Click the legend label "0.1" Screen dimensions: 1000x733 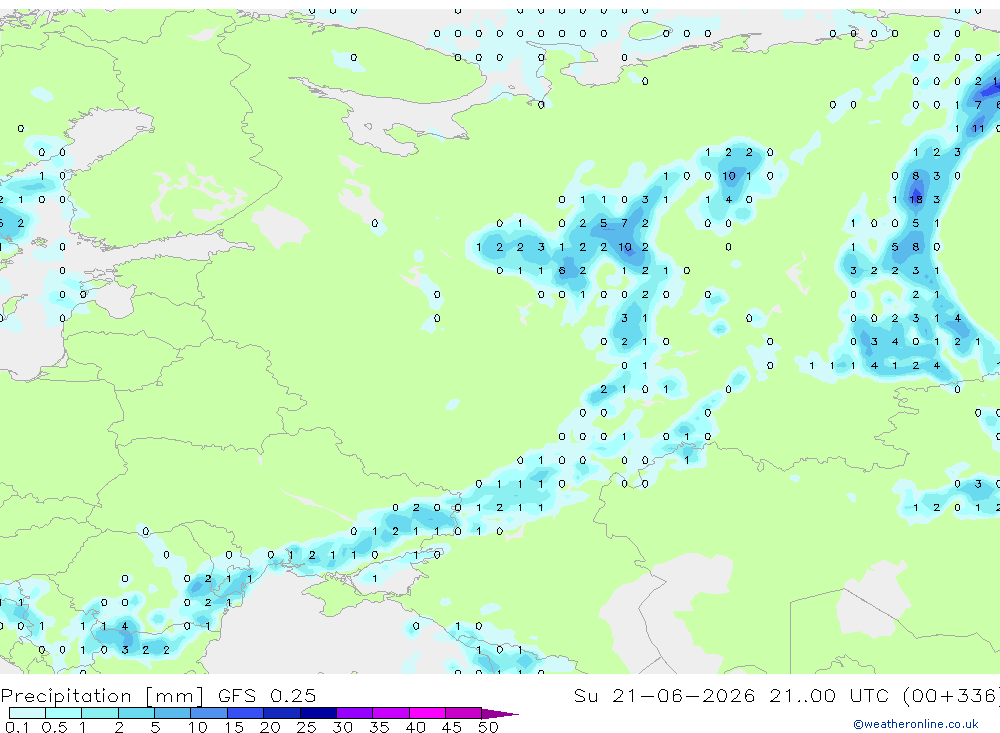pos(17,727)
